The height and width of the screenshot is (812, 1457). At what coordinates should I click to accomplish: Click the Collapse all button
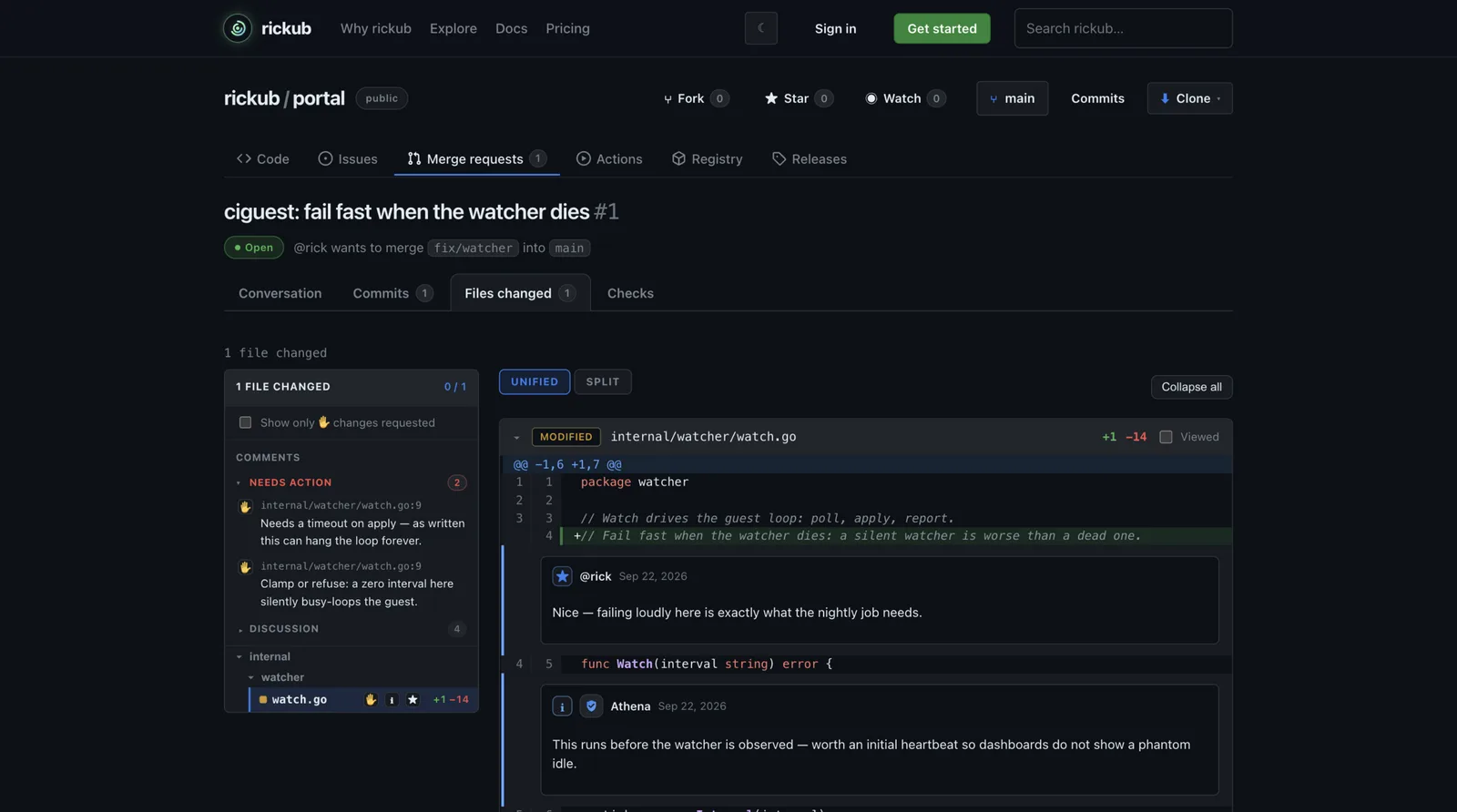[1191, 387]
